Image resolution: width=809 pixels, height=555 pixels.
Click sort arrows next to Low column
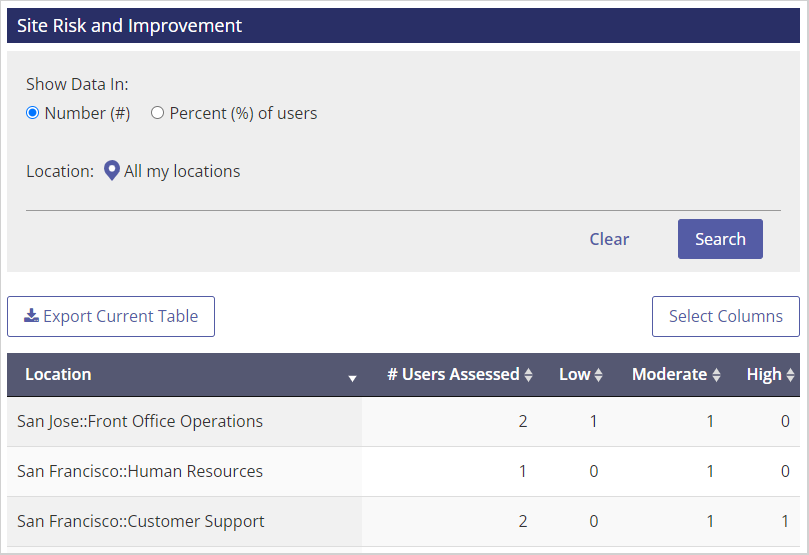pyautogui.click(x=598, y=374)
